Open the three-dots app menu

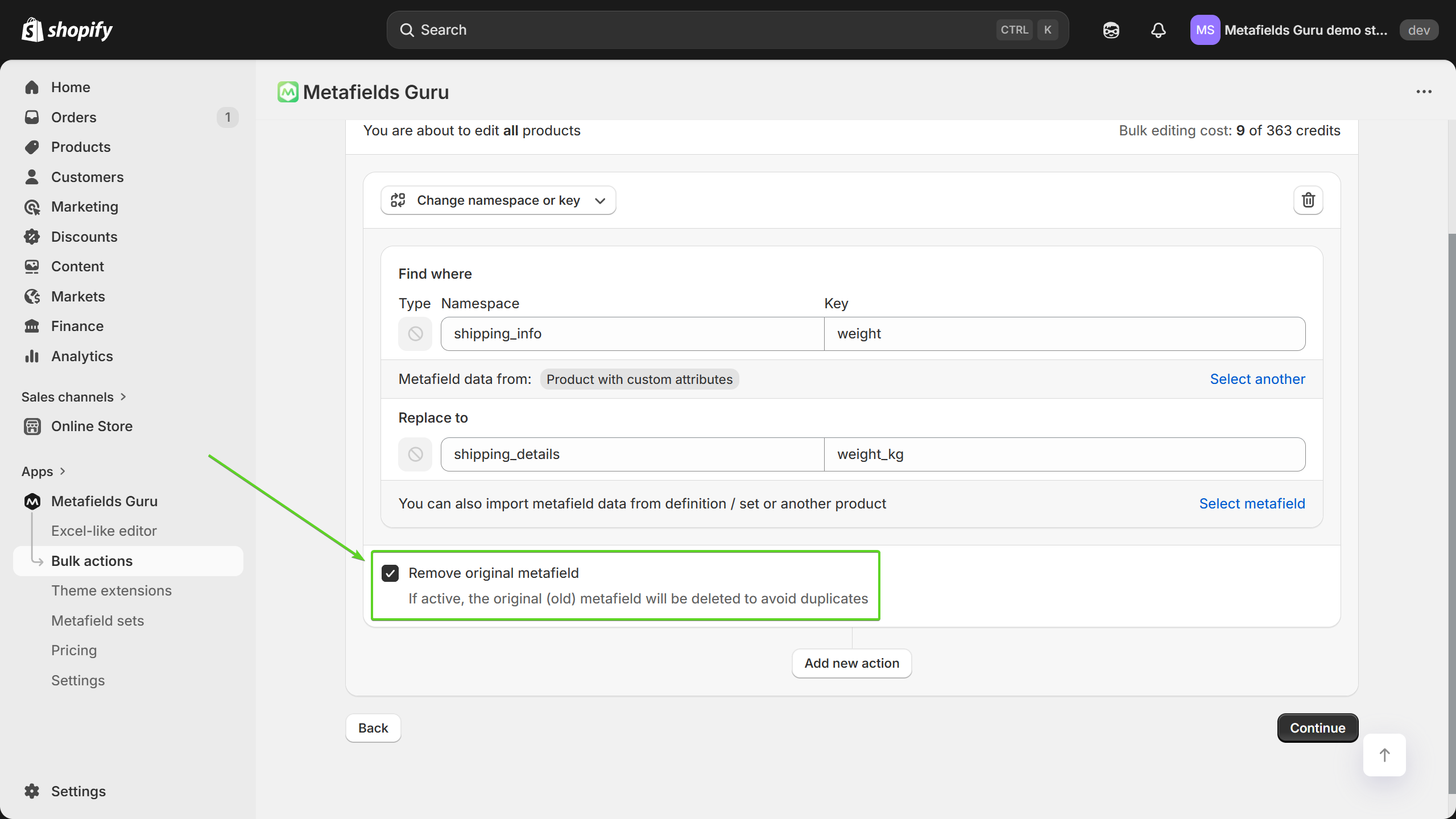[x=1424, y=92]
